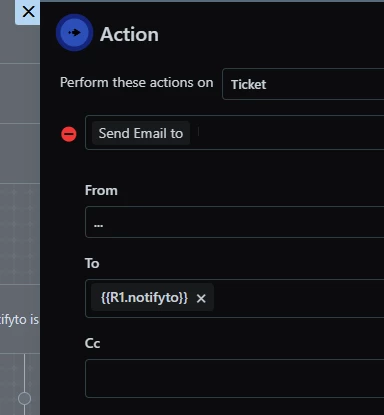Screen dimensions: 384x415
Task: Click into the To recipients field
Action: pyautogui.click(x=298, y=298)
